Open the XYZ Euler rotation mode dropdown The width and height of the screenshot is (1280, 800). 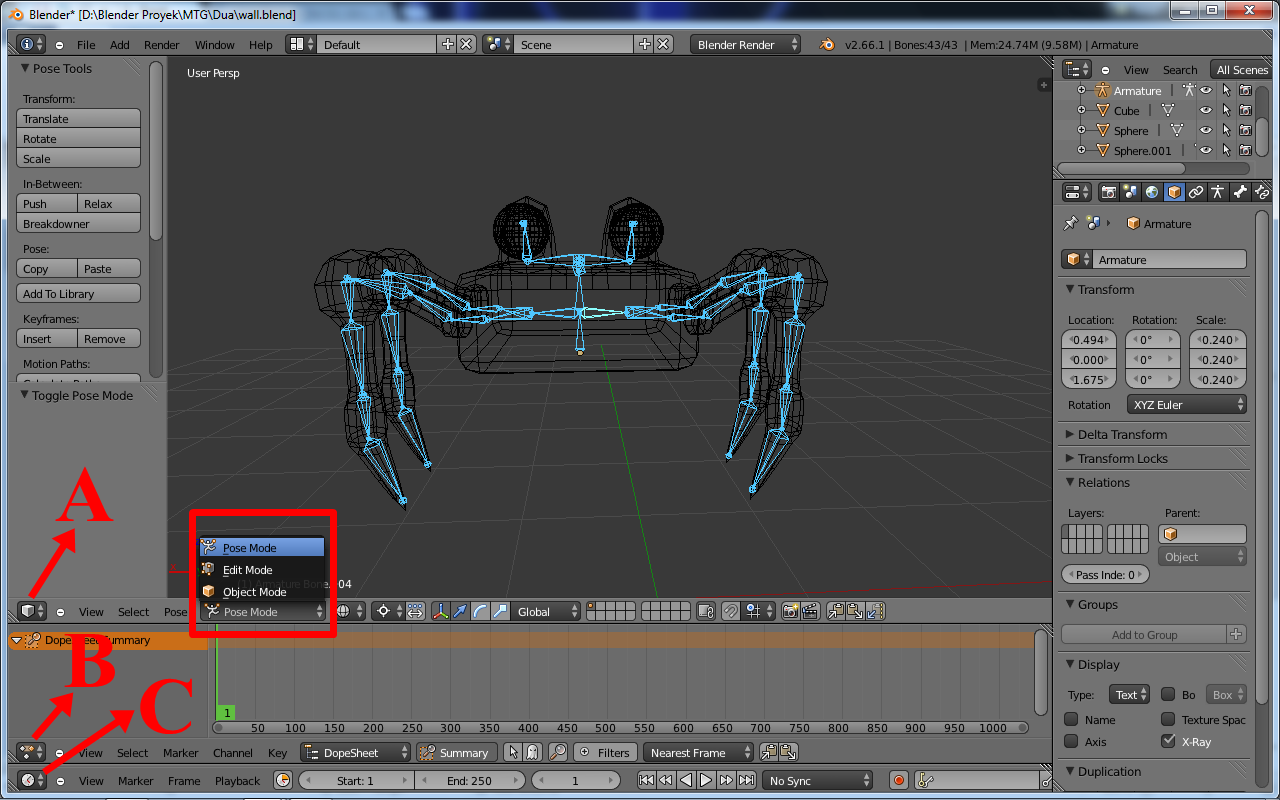[1187, 404]
